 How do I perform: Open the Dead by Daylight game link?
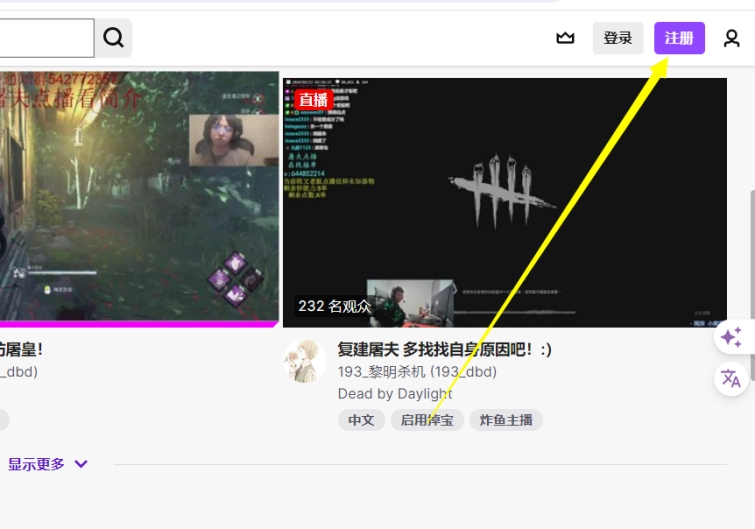pyautogui.click(x=395, y=394)
